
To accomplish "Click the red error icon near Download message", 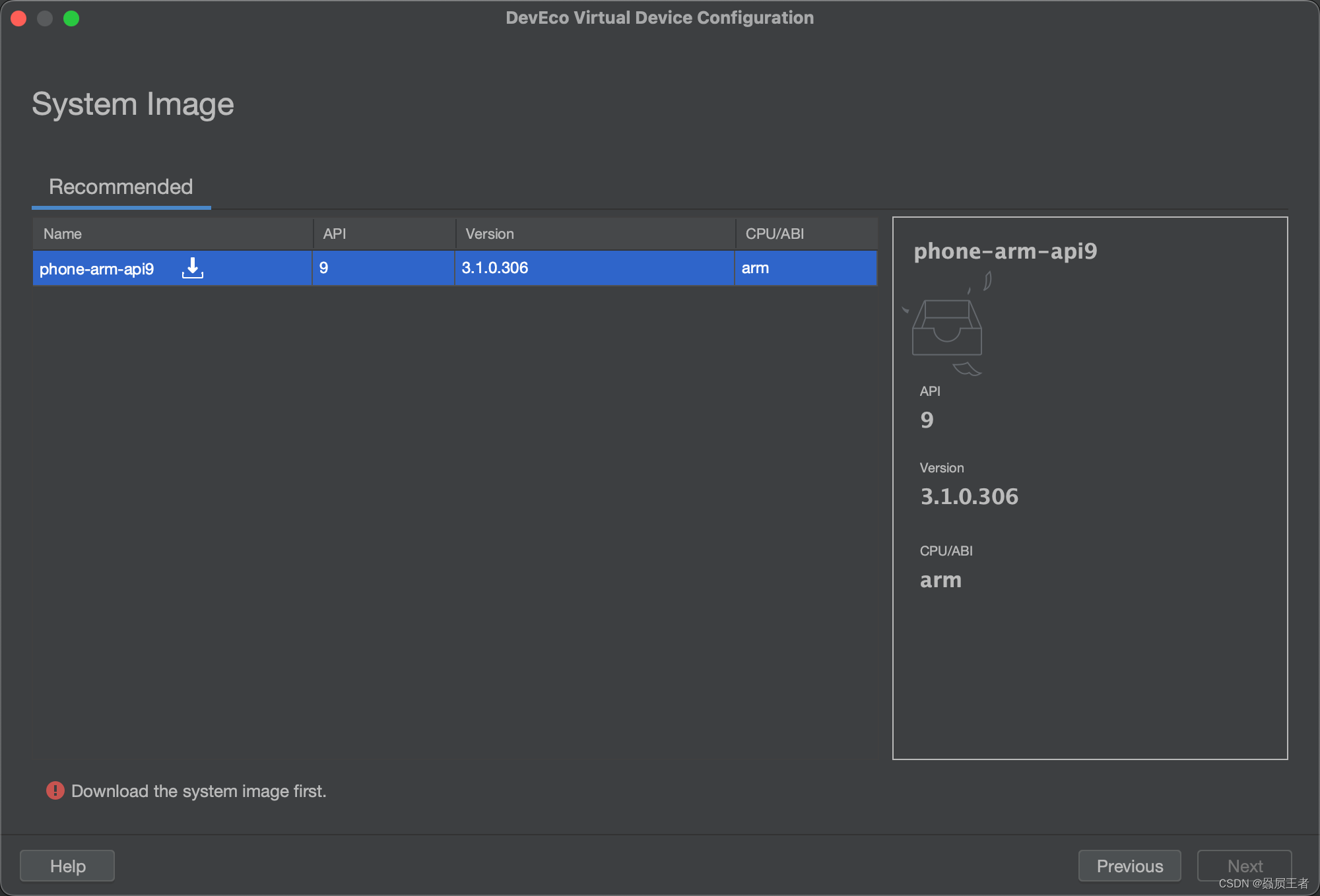I will click(x=55, y=790).
